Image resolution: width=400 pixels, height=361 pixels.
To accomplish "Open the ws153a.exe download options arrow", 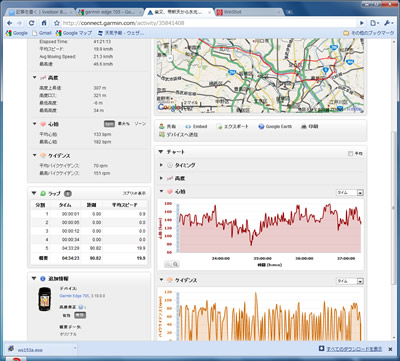I will (75, 349).
